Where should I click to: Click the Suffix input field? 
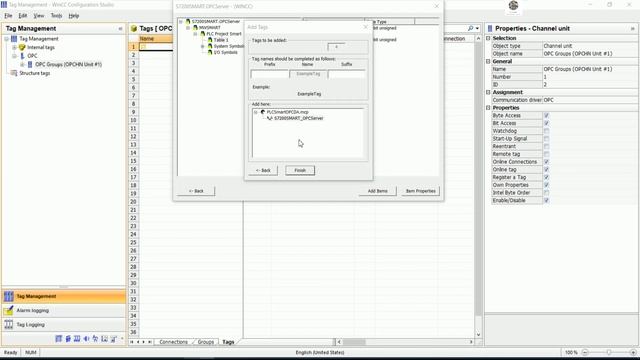[x=347, y=74]
